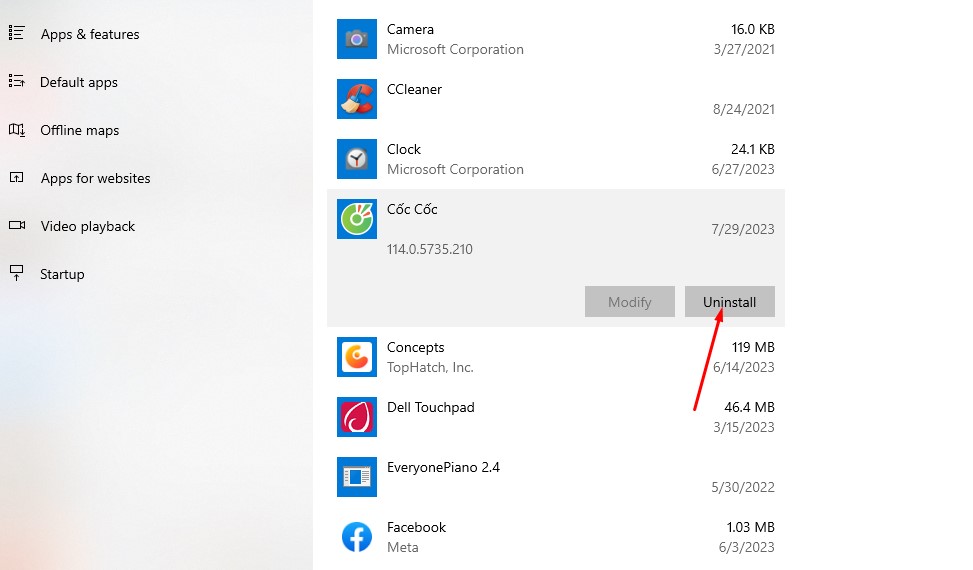Click the Concepts app icon
This screenshot has height=570, width=973.
[x=357, y=357]
